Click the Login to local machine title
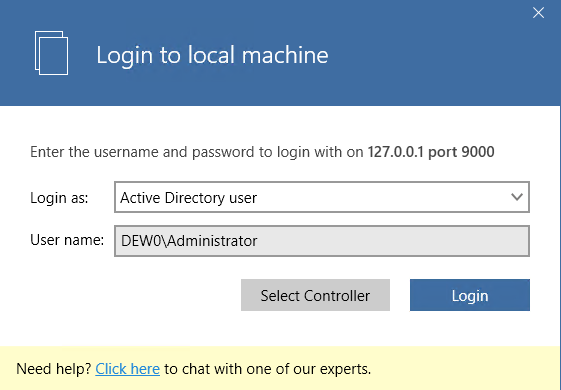The height and width of the screenshot is (390, 561). 212,55
